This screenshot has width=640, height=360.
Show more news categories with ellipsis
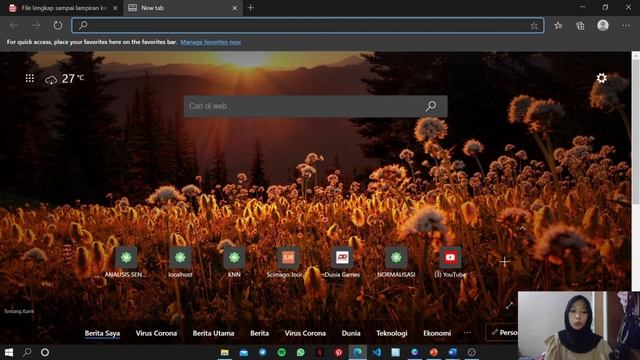pos(467,333)
